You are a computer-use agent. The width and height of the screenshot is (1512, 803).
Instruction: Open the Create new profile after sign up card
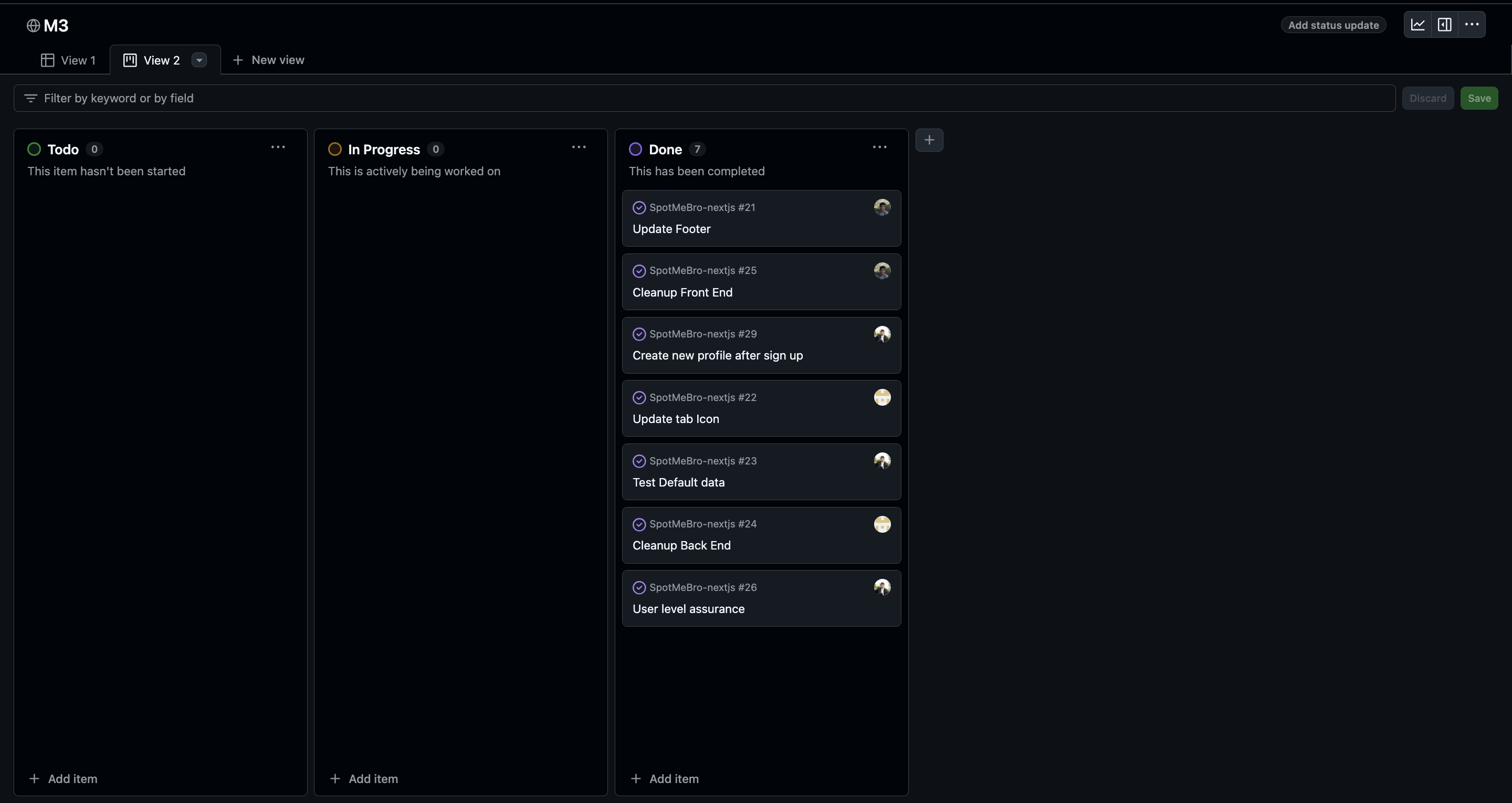click(717, 356)
